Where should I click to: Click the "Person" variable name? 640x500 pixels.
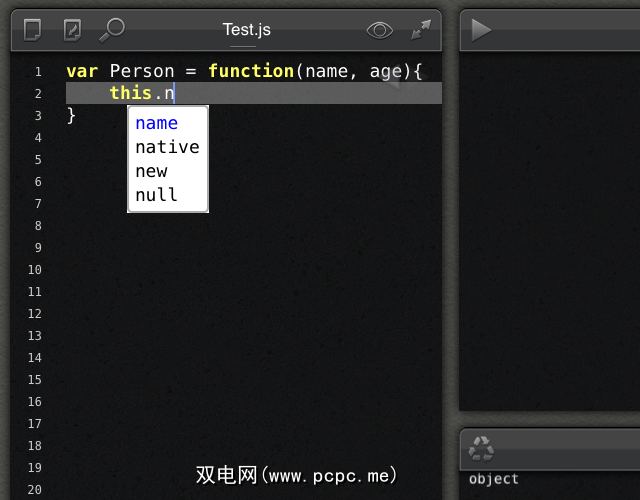pos(142,72)
